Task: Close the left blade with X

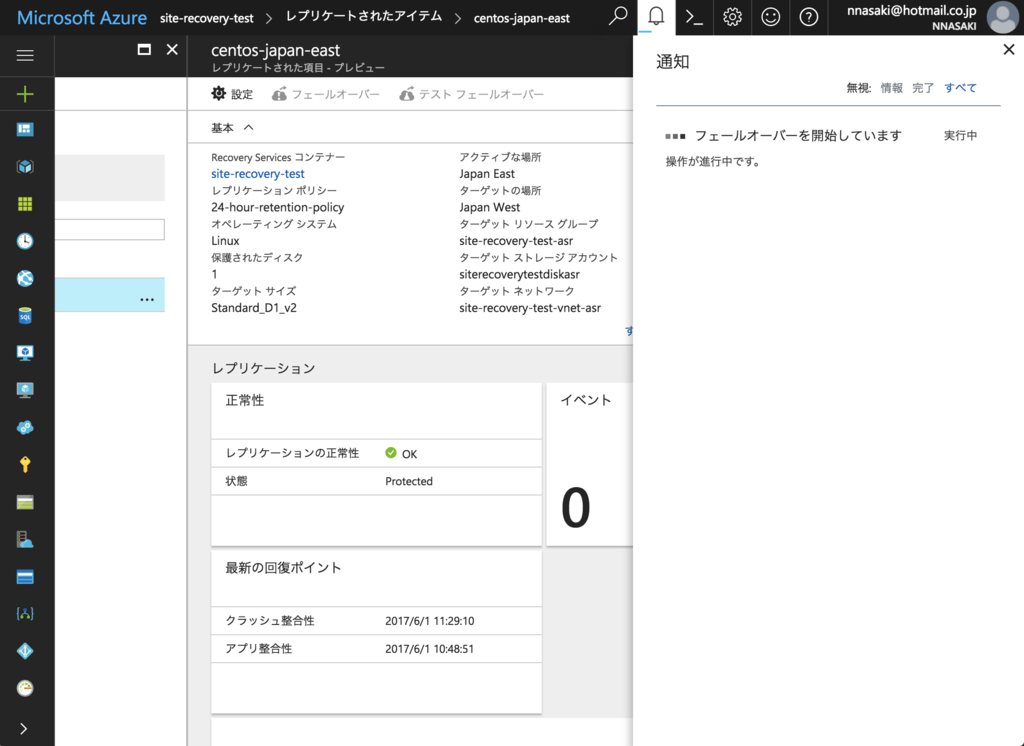Action: pos(172,50)
